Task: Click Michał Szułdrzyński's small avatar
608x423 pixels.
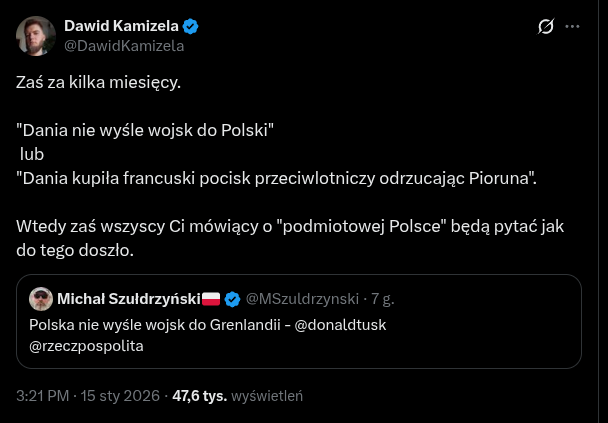Action: tap(41, 299)
